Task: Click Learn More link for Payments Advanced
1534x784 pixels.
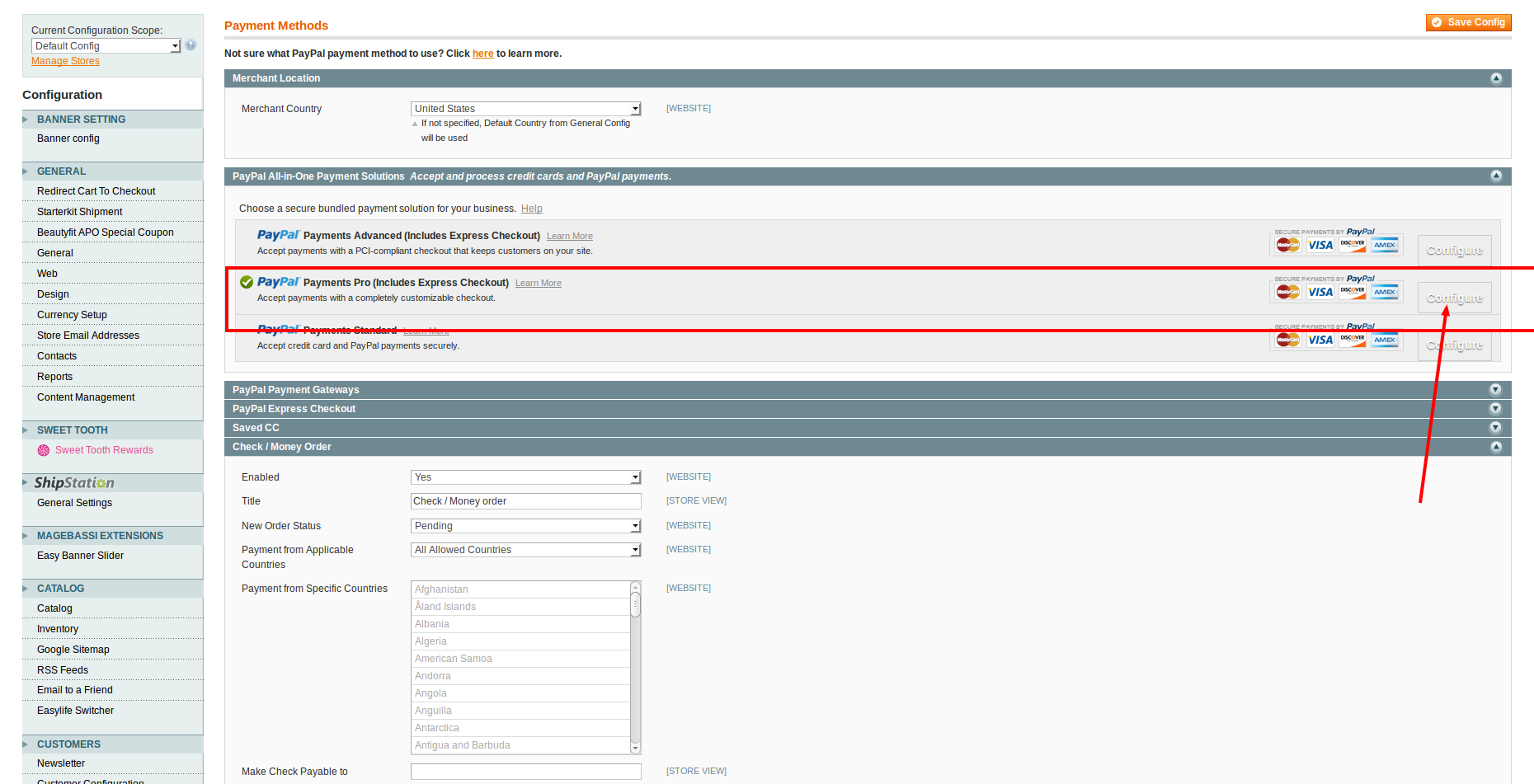Action: pos(570,236)
